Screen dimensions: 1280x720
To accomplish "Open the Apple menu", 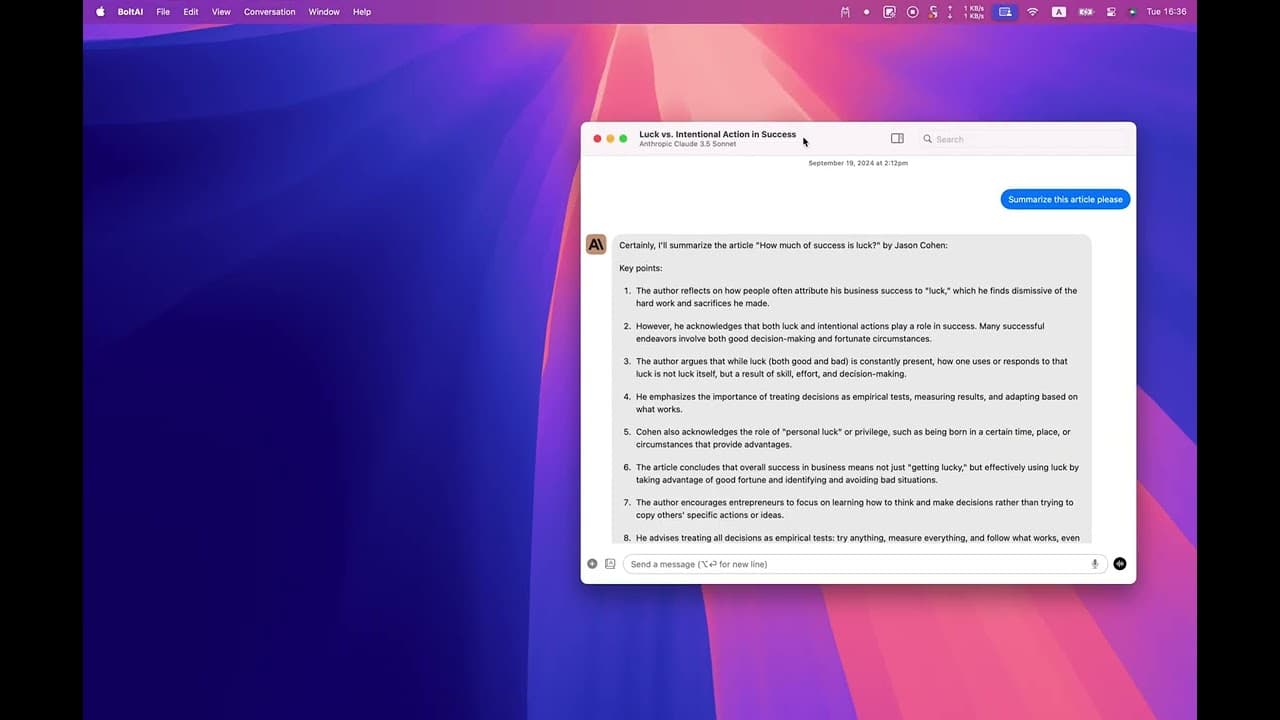I will coord(100,12).
